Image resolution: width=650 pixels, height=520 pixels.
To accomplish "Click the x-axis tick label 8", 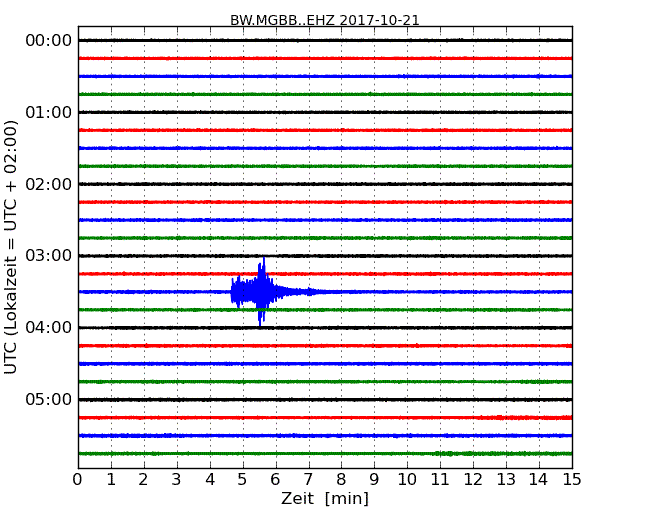I will (341, 480).
